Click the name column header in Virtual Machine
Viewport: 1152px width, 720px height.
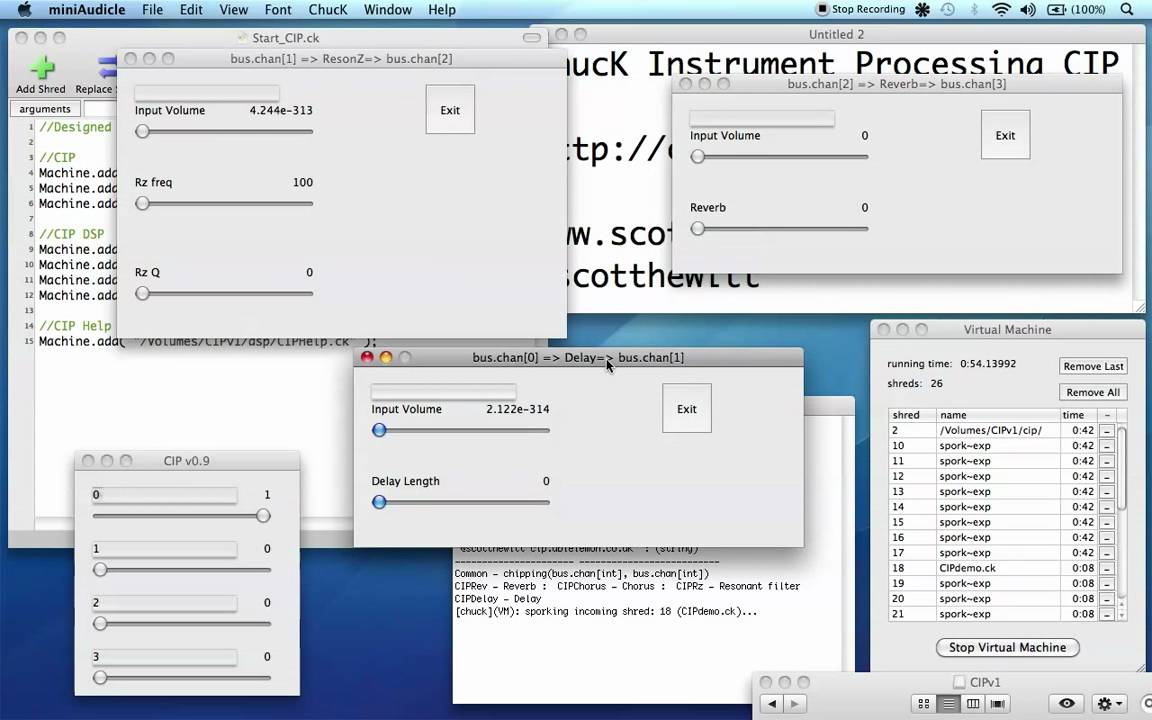998,415
